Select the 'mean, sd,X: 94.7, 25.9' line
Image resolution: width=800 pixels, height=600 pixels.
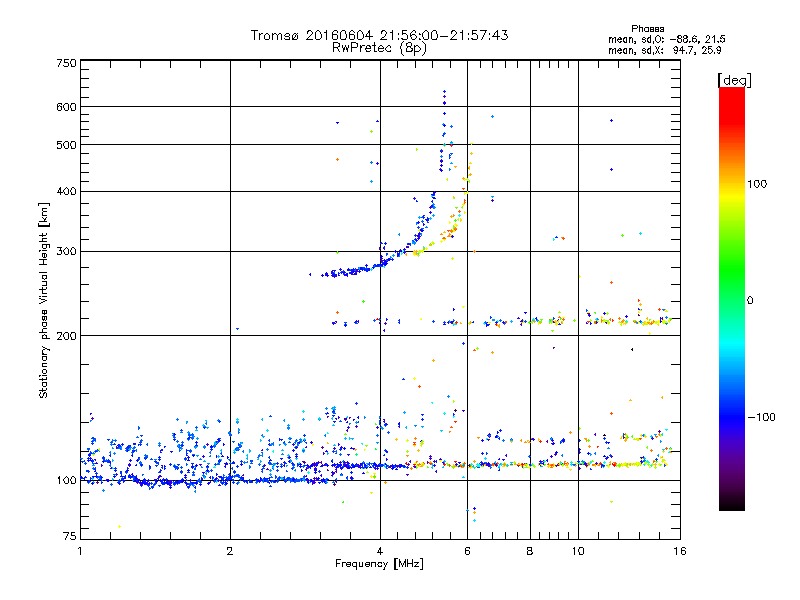pos(665,50)
